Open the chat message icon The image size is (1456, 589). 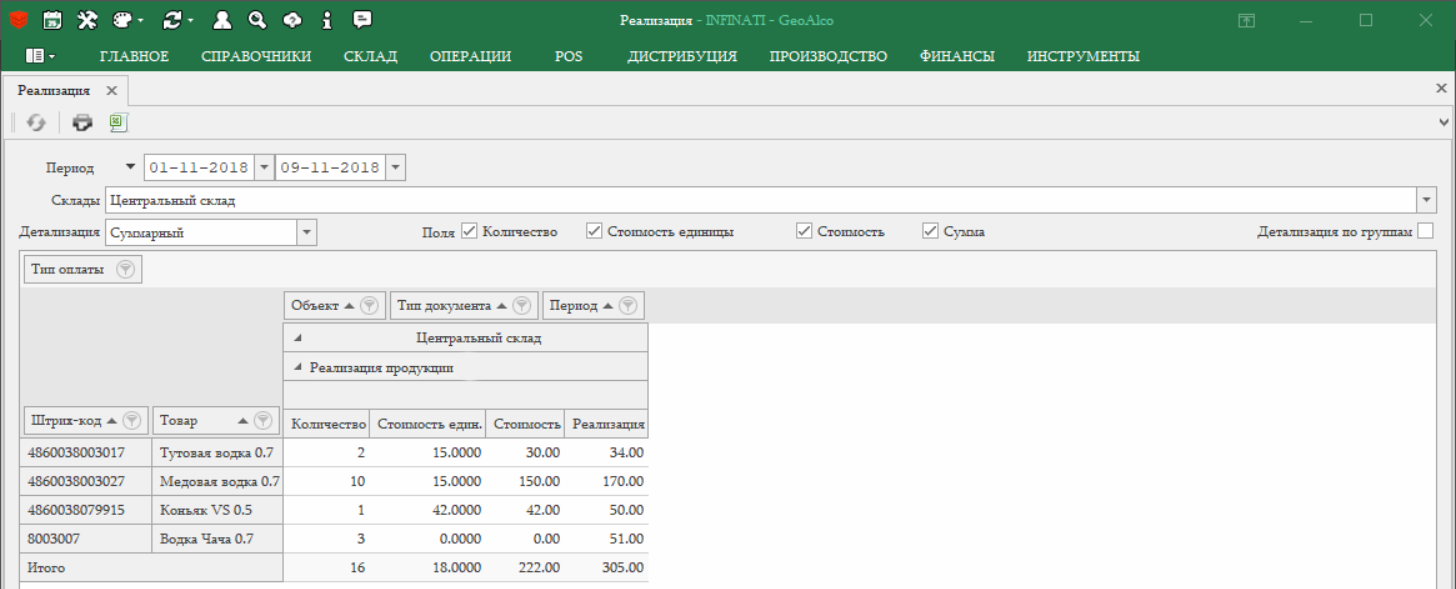(x=363, y=20)
